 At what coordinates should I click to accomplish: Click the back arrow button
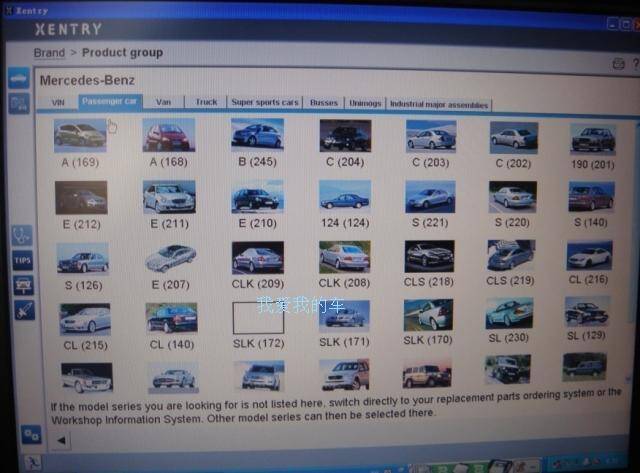click(x=61, y=440)
